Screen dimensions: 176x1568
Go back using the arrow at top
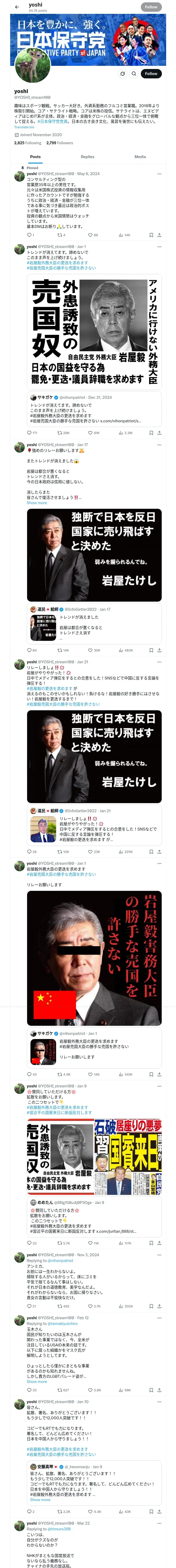pos(17,7)
